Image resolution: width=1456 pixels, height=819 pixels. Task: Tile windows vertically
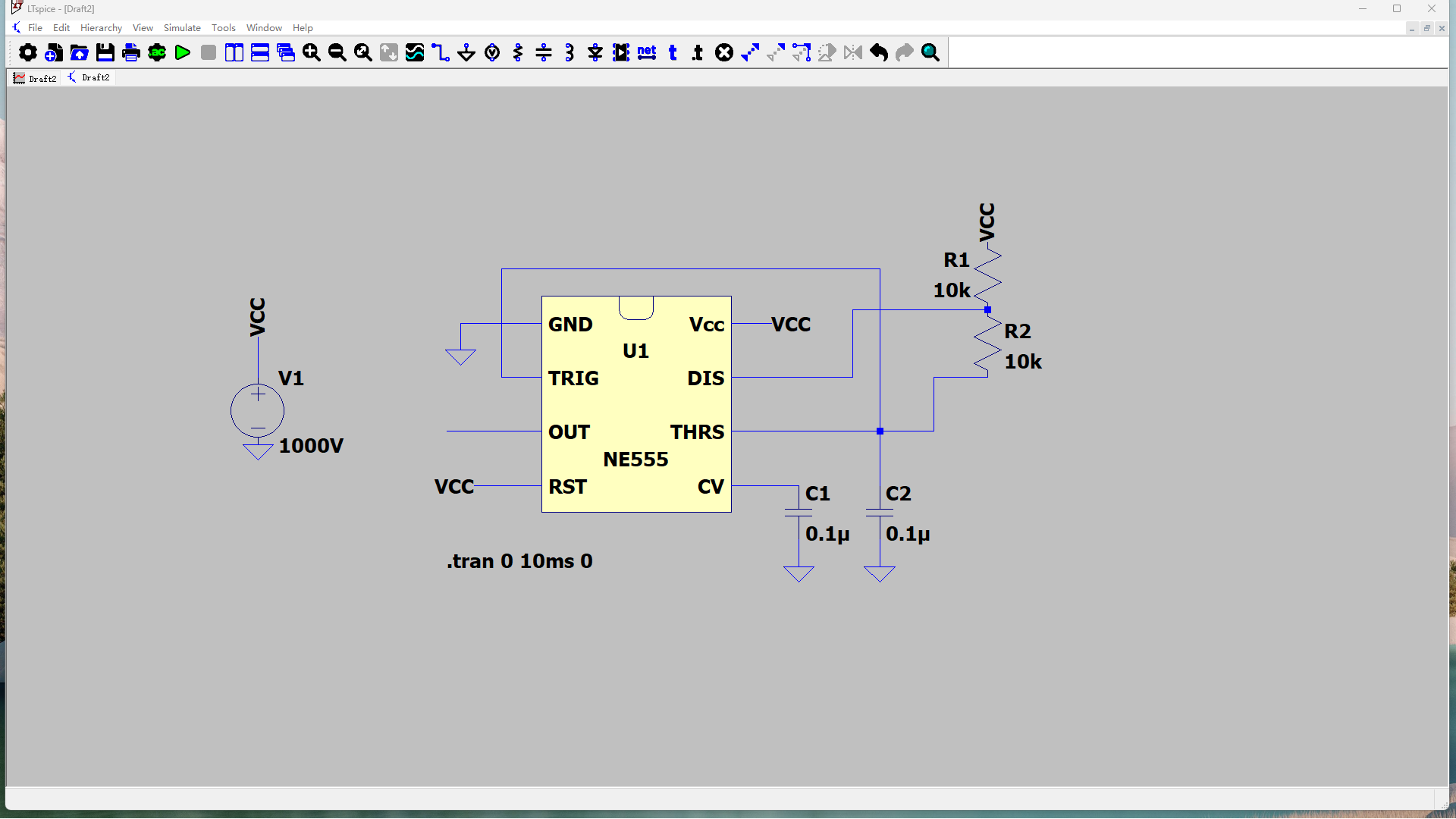click(234, 52)
